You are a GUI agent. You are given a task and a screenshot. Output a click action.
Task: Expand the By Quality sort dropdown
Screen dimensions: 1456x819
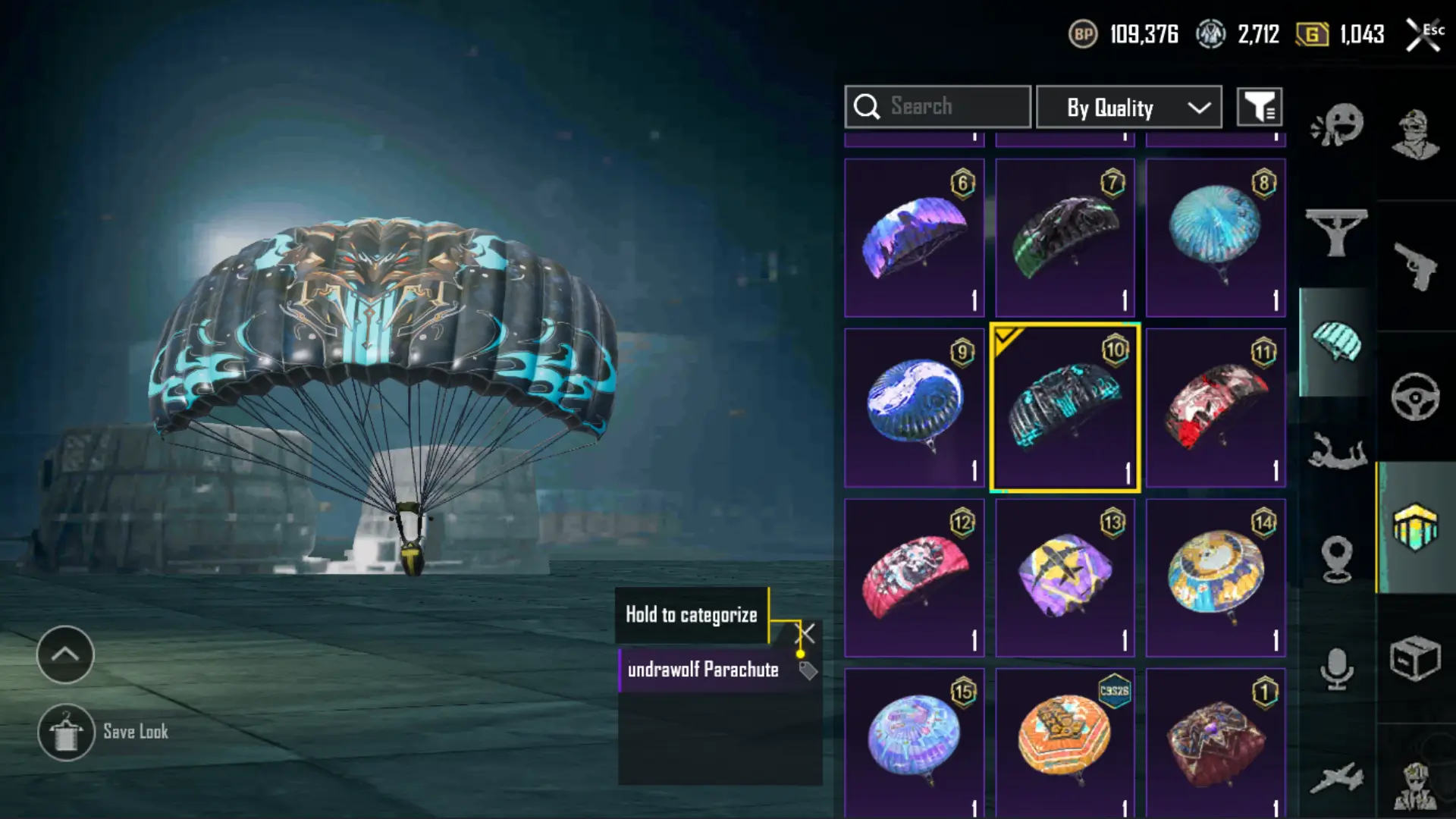pyautogui.click(x=1129, y=107)
